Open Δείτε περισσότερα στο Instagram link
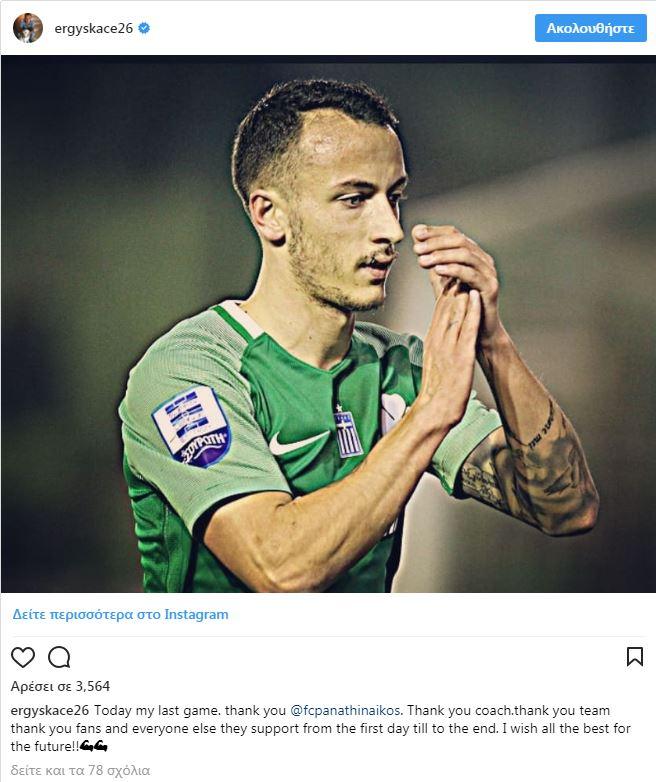 click(x=120, y=614)
